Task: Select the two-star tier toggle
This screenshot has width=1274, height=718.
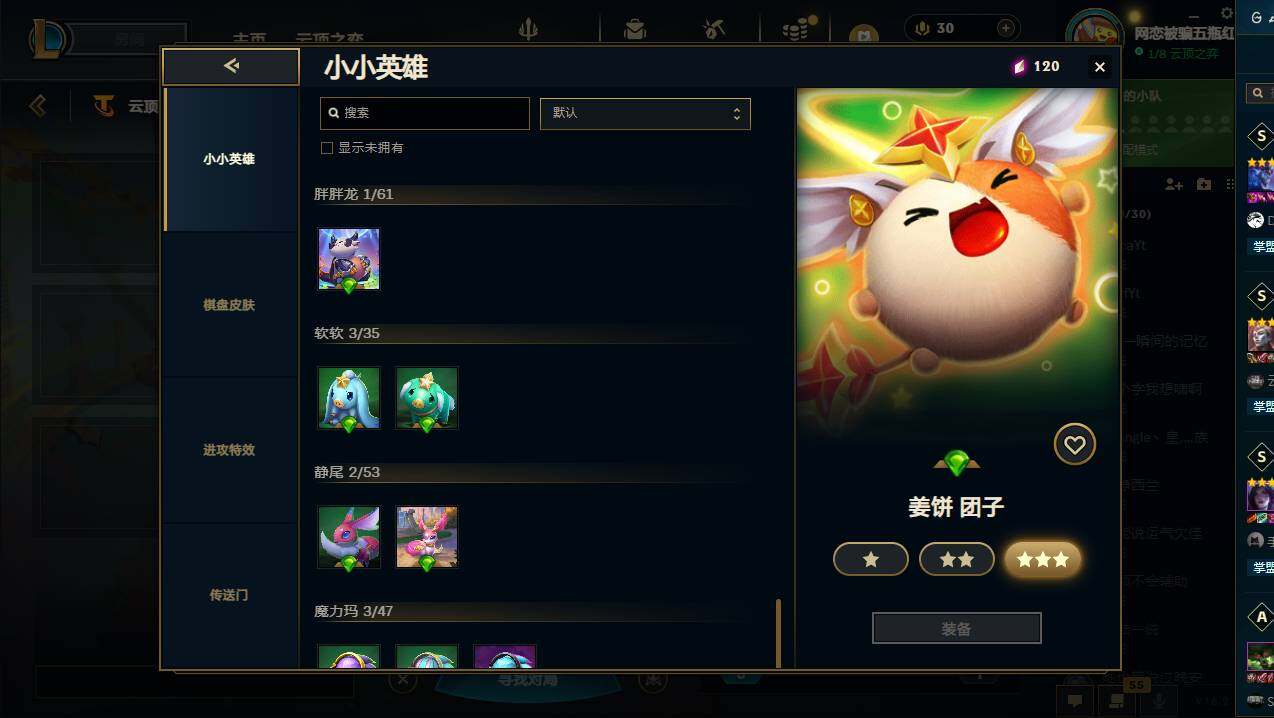Action: [957, 560]
